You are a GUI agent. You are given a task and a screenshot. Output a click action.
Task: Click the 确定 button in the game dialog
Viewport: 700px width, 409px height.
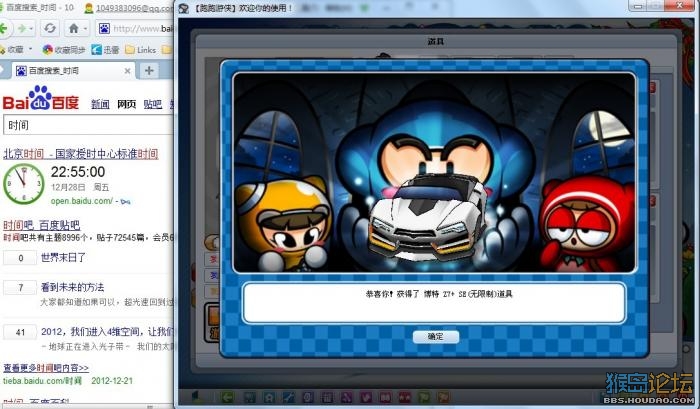click(x=435, y=337)
